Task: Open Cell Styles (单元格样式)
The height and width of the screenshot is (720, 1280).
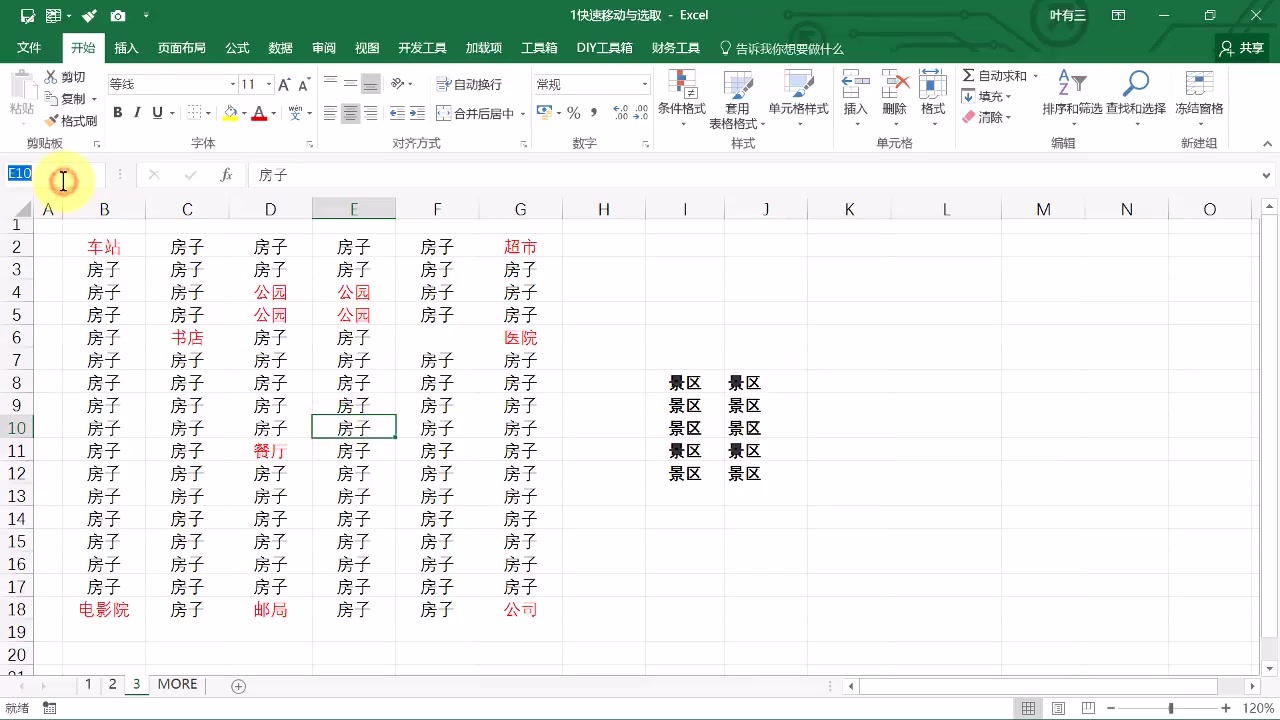Action: point(798,98)
